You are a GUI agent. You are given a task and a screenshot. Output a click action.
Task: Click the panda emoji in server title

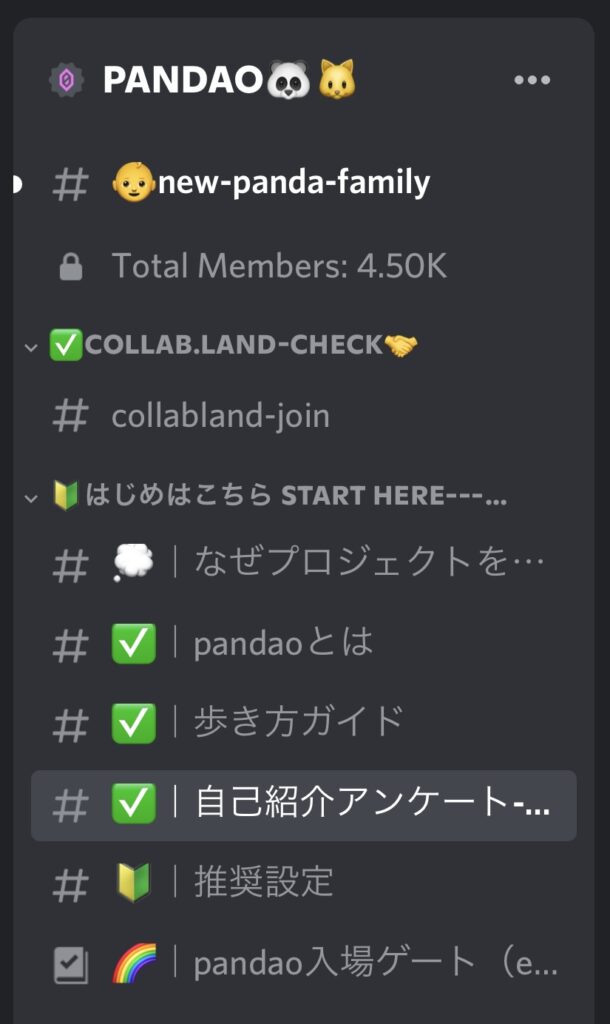[288, 80]
